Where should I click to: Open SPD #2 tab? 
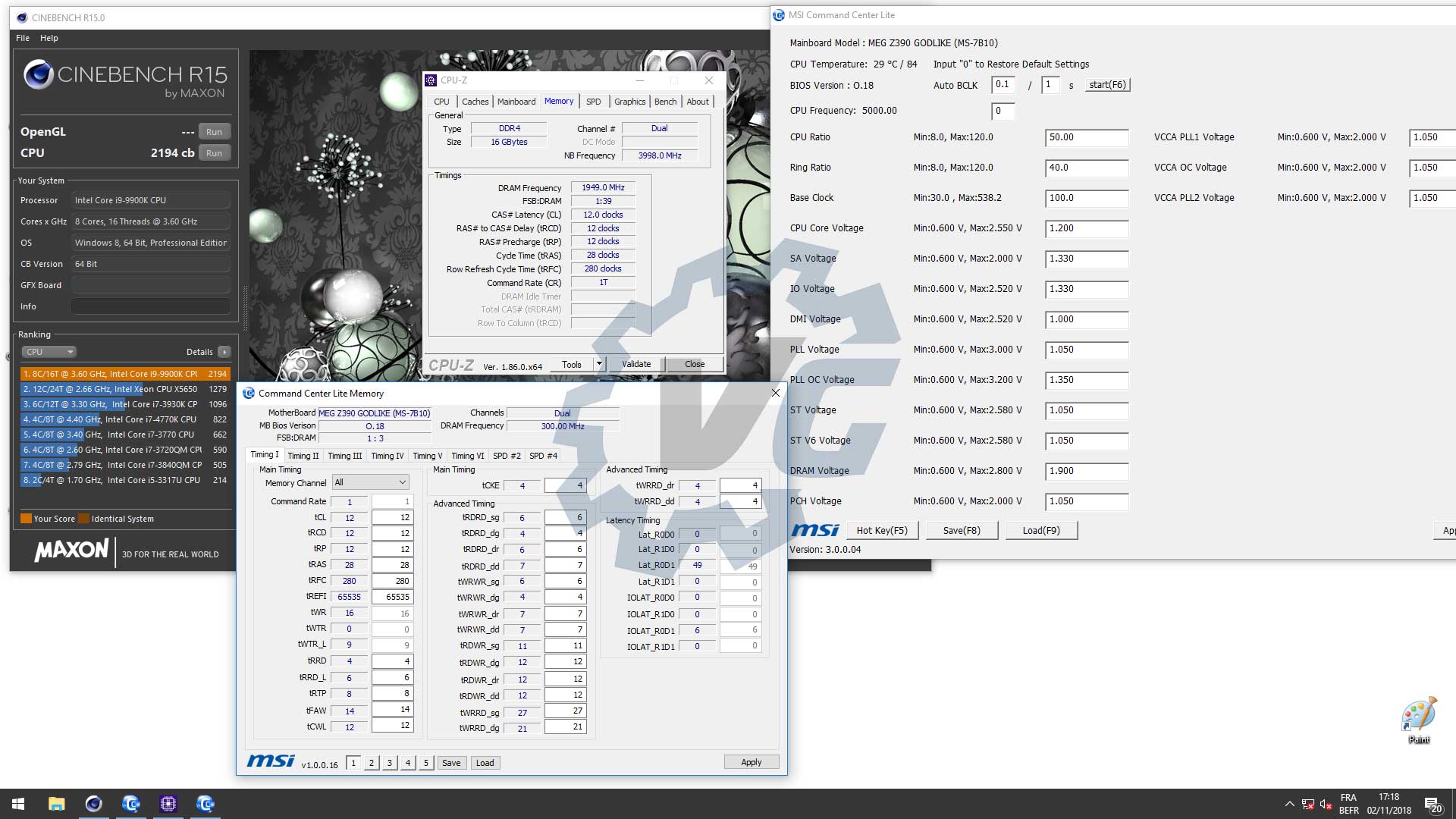(x=507, y=456)
